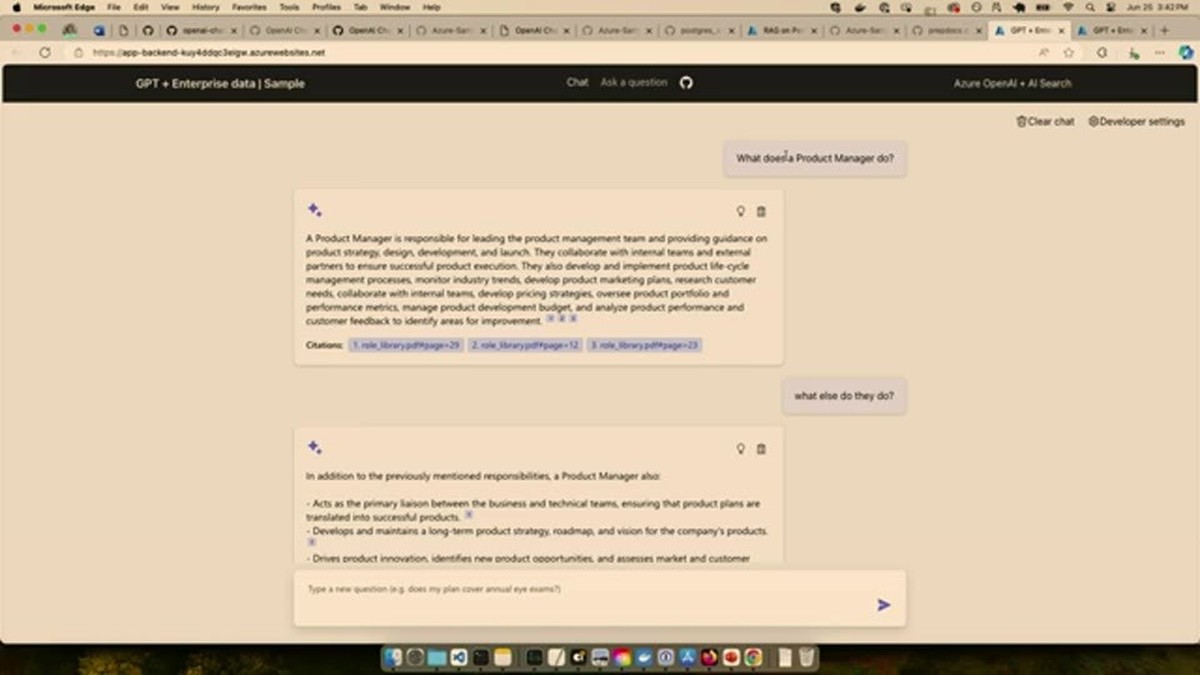Open App Store from the Dock
1200x675 pixels.
pos(688,657)
